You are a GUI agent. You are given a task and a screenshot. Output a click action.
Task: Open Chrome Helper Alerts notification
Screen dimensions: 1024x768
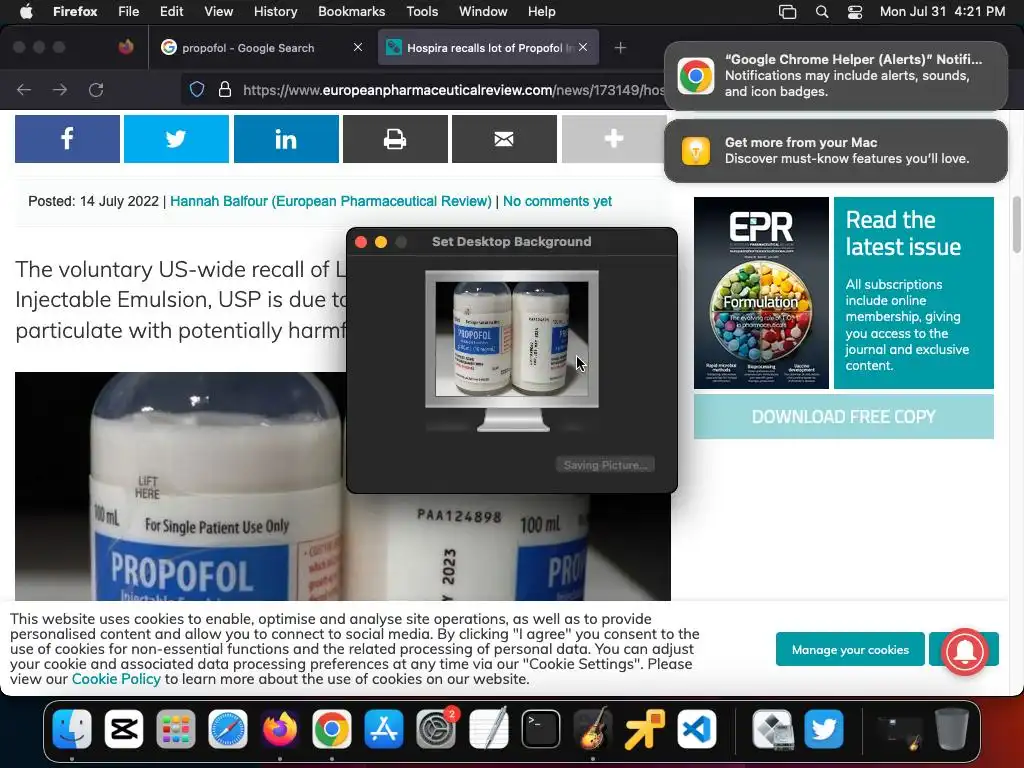pyautogui.click(x=836, y=76)
